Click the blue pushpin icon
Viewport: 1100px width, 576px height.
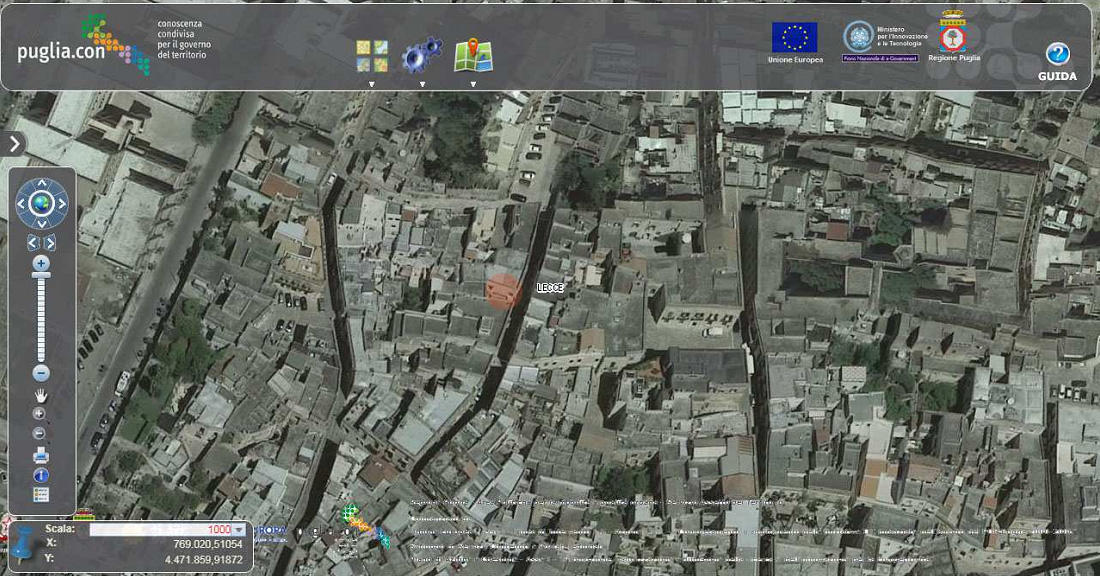24,546
